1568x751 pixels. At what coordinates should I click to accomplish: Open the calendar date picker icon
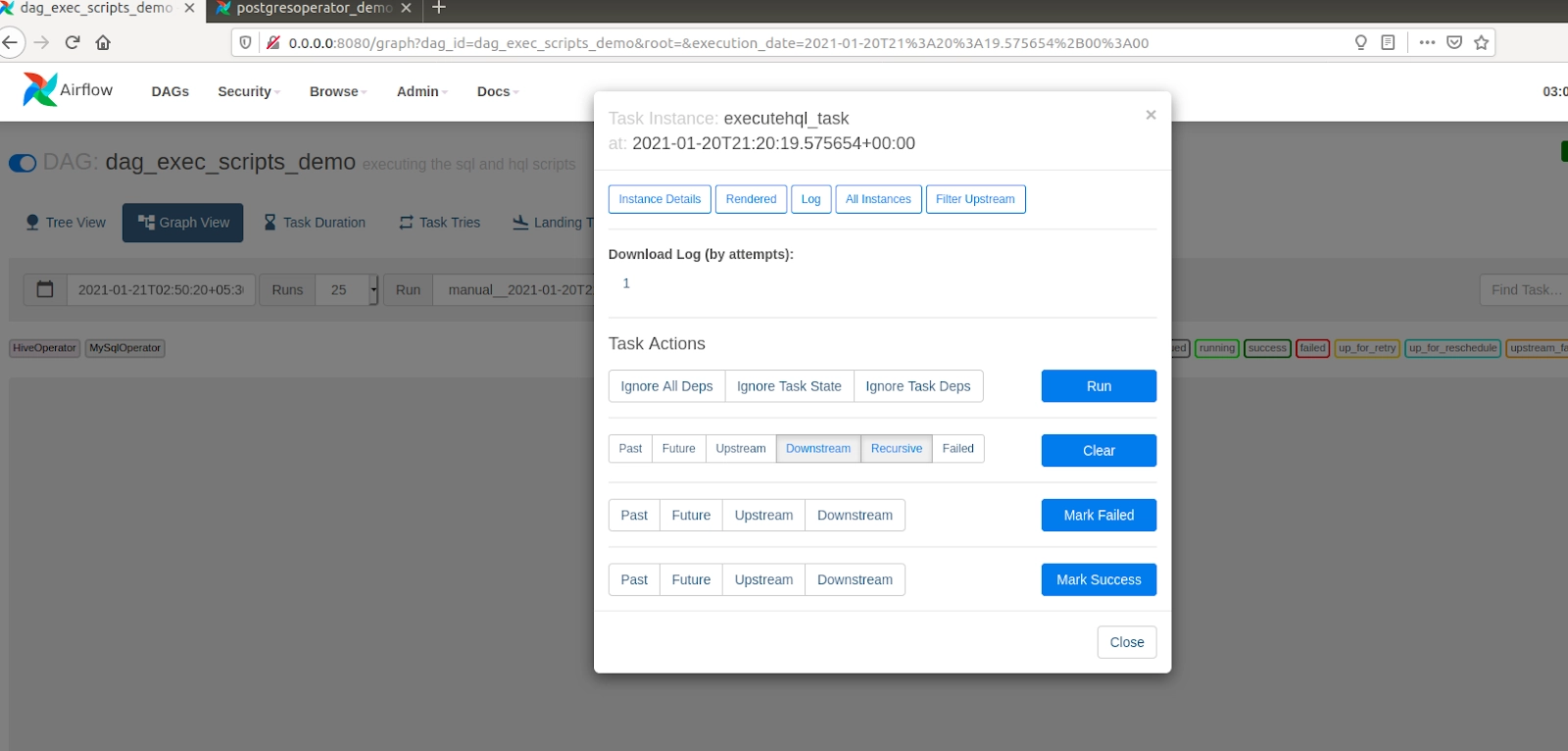point(45,289)
